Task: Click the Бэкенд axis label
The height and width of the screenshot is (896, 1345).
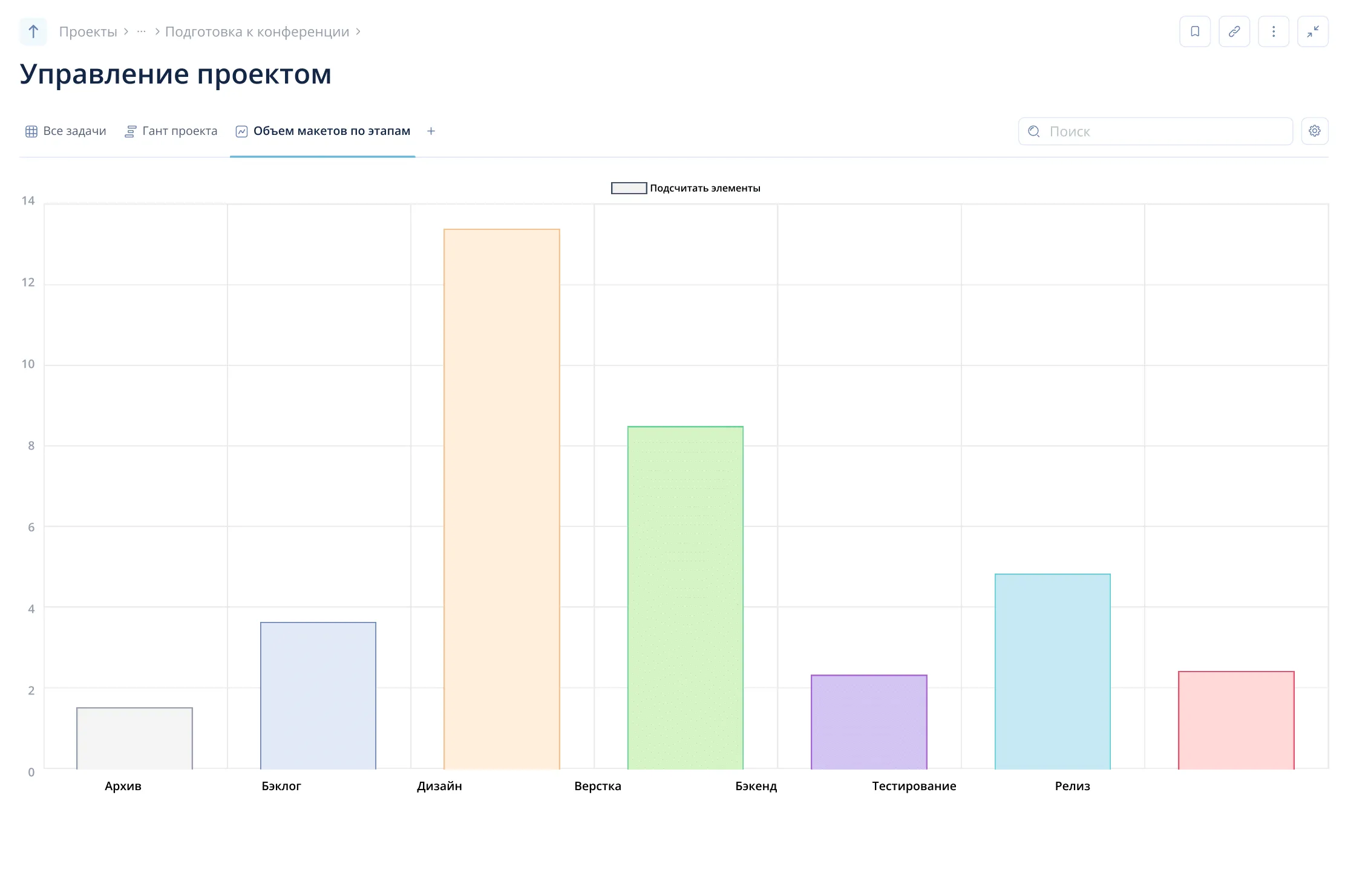Action: coord(756,786)
